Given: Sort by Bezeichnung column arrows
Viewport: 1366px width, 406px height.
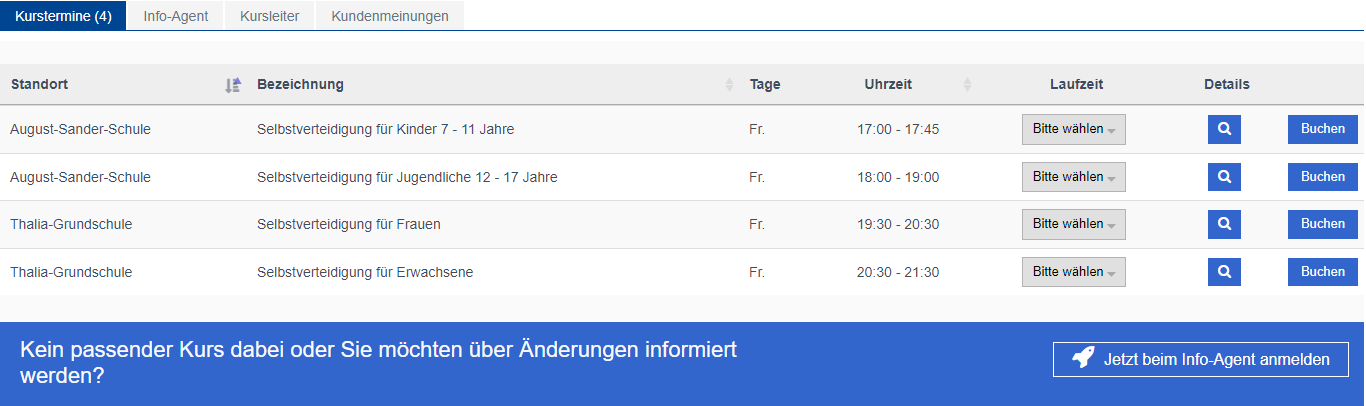Looking at the screenshot, I should pyautogui.click(x=729, y=85).
